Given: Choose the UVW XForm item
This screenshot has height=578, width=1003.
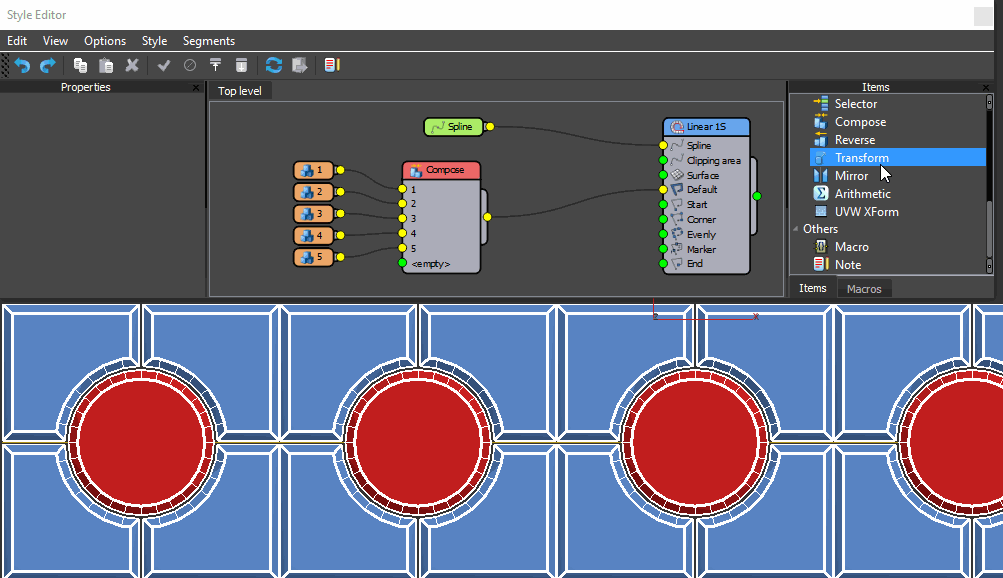Looking at the screenshot, I should point(866,212).
